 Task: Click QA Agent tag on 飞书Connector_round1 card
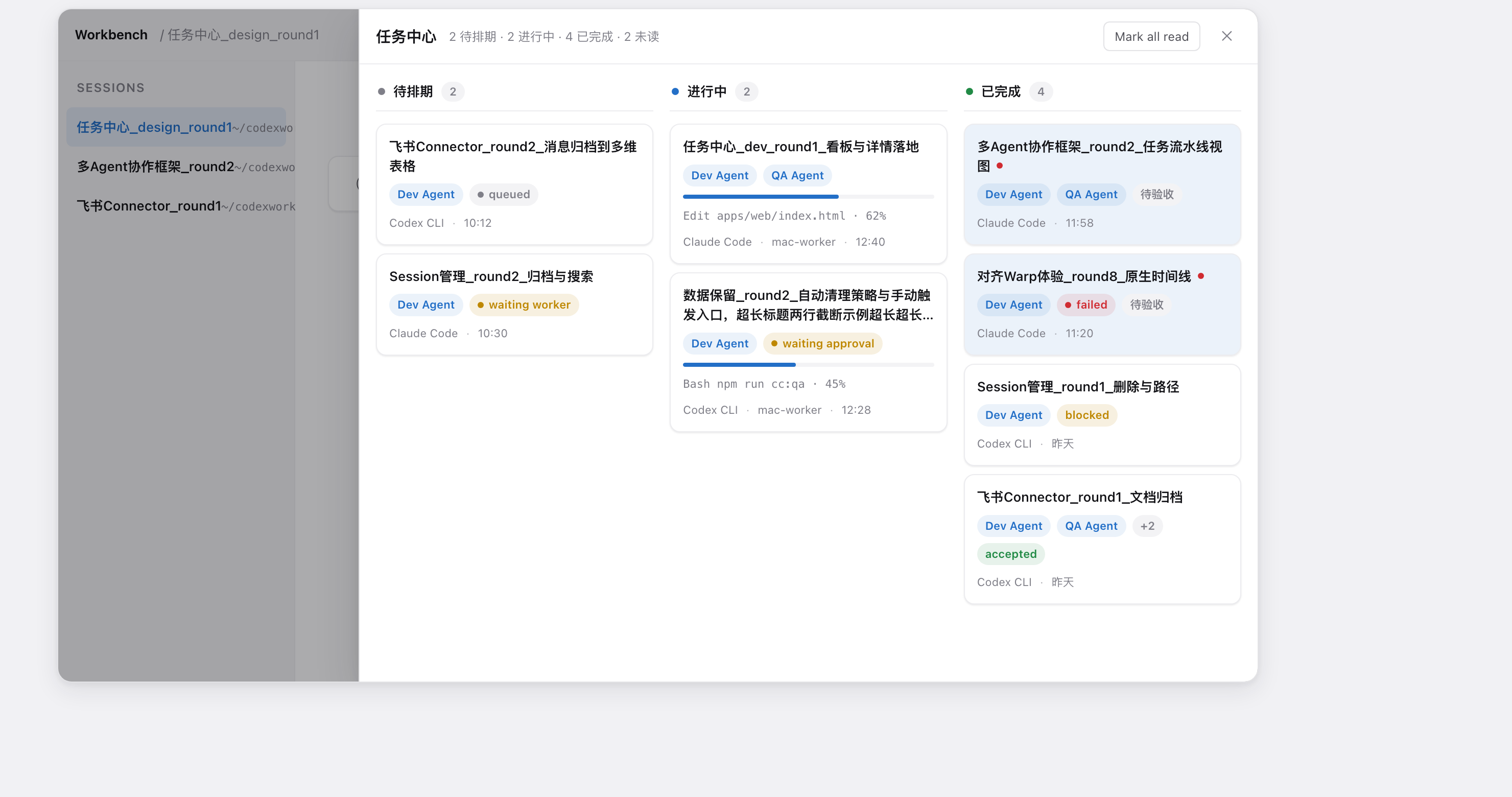[x=1091, y=526]
